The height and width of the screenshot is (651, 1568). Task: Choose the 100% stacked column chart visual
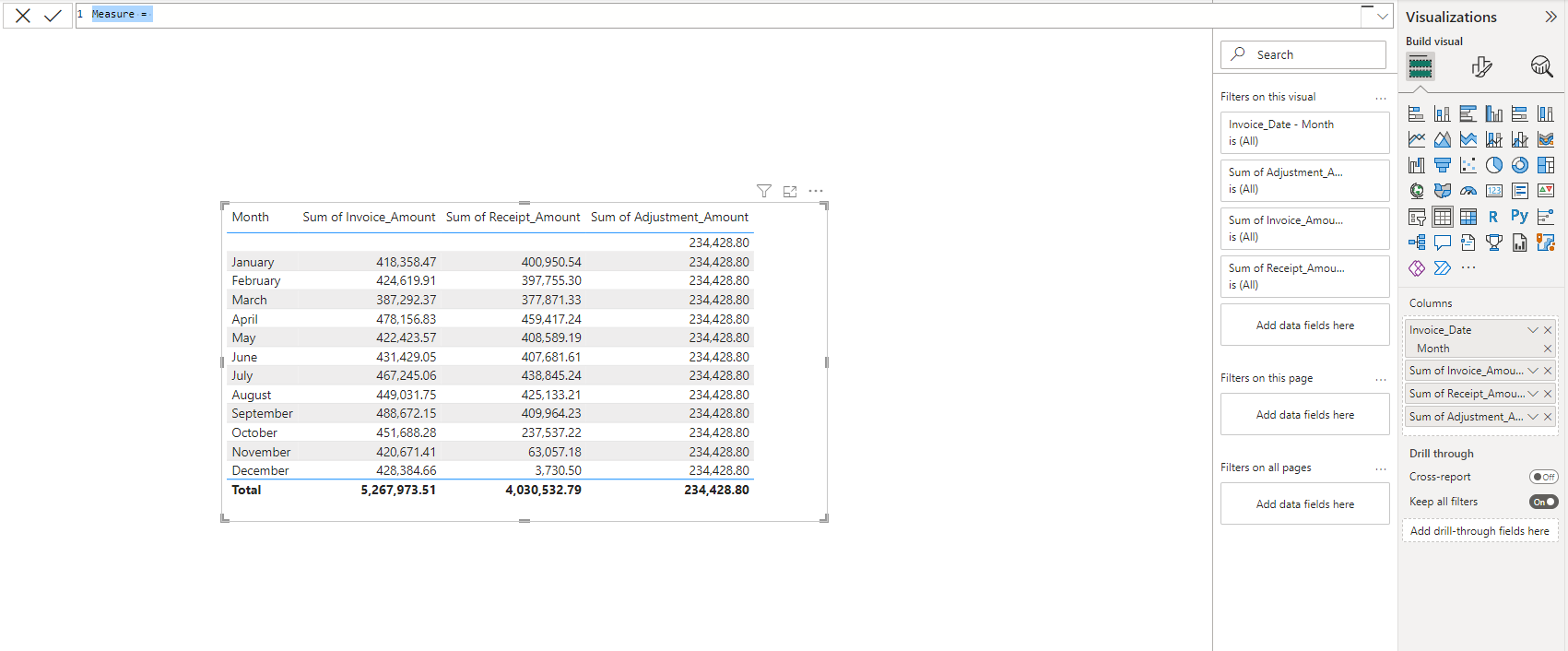coord(1546,113)
